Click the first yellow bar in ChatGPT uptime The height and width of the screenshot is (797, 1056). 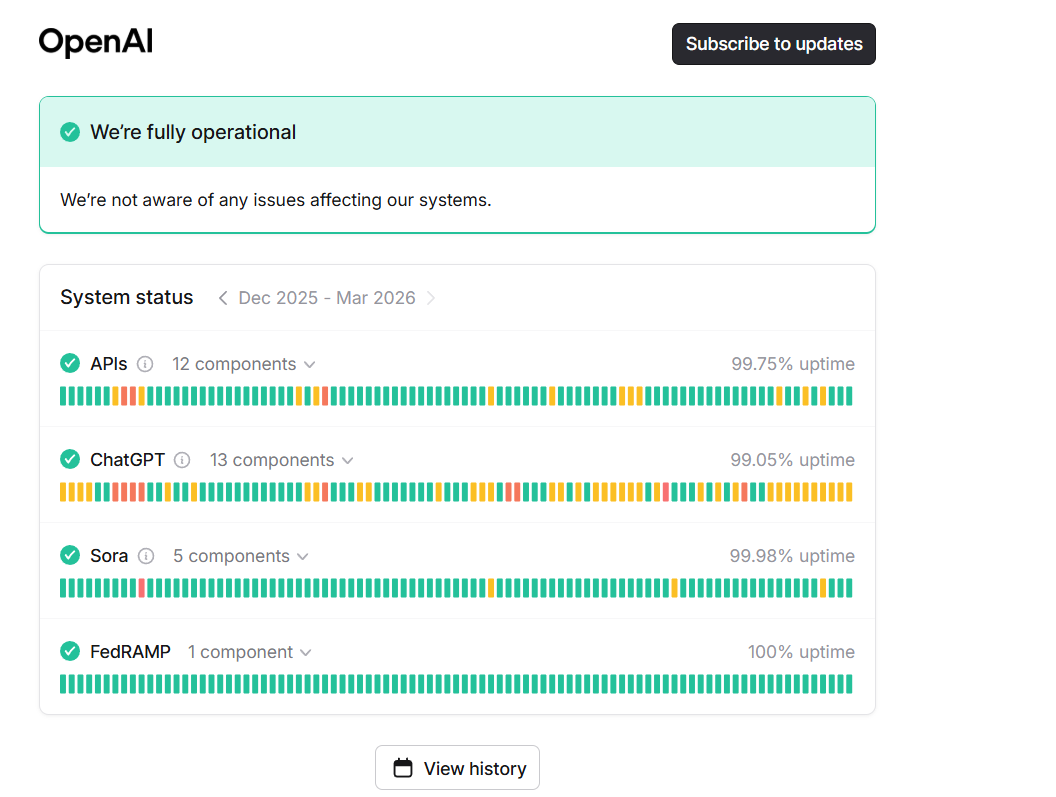pyautogui.click(x=64, y=492)
